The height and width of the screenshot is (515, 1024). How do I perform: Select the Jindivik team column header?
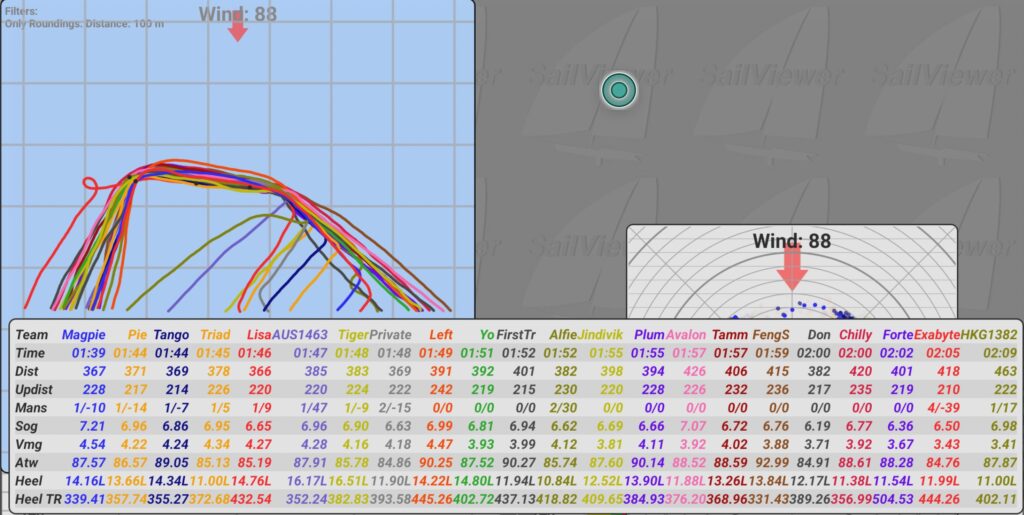tap(600, 335)
